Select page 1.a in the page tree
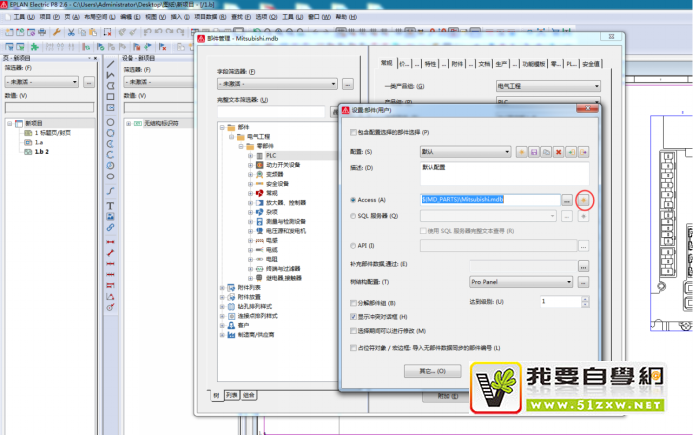The width and height of the screenshot is (699, 435). coord(40,142)
